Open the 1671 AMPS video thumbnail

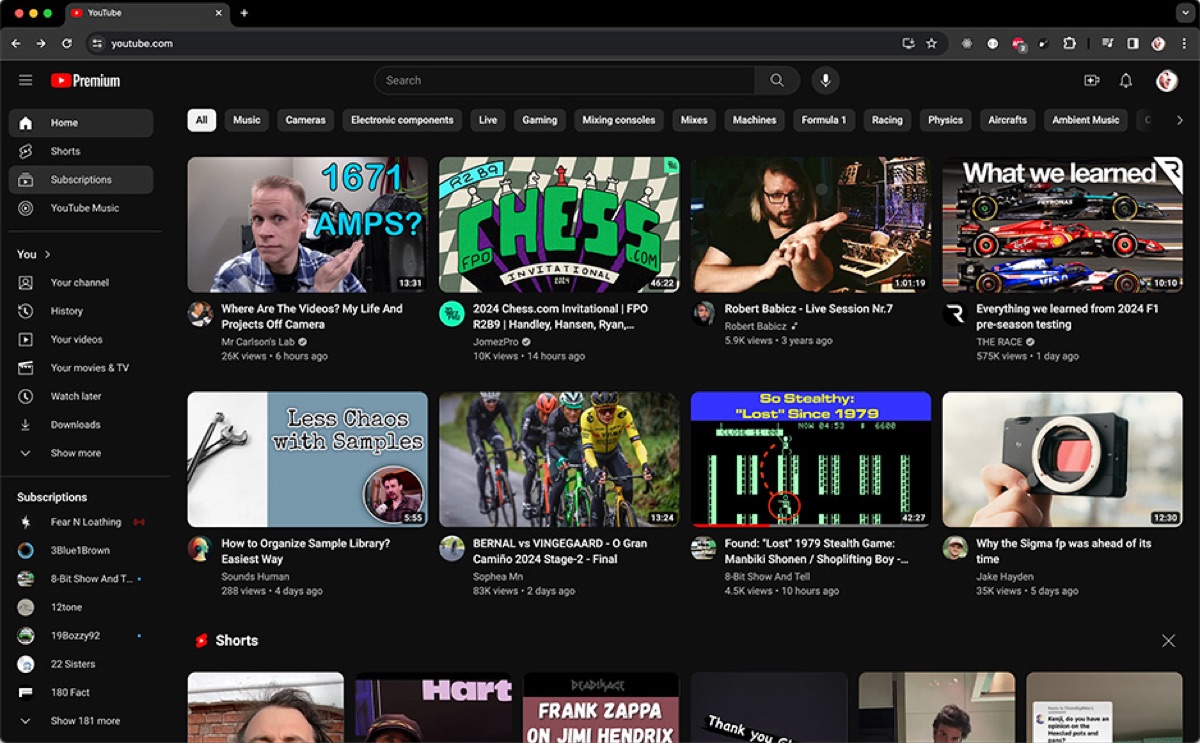307,224
